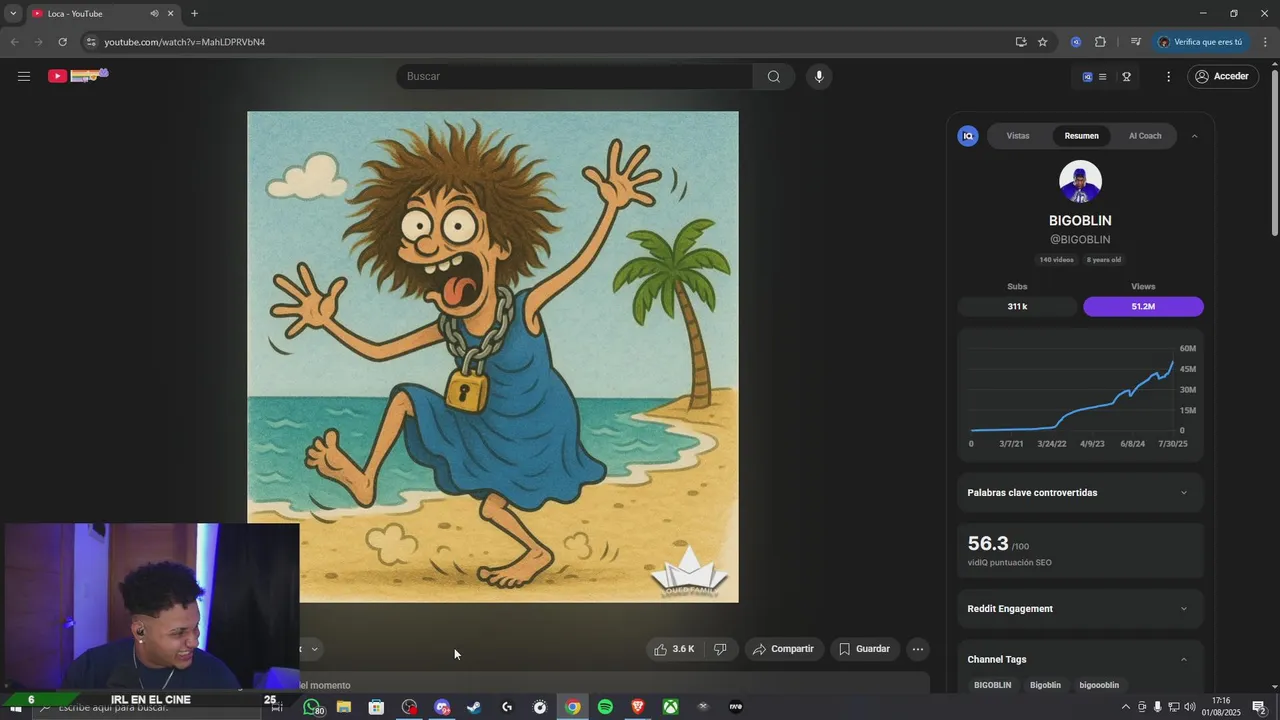
Task: Click the Compartir share button
Action: point(784,649)
